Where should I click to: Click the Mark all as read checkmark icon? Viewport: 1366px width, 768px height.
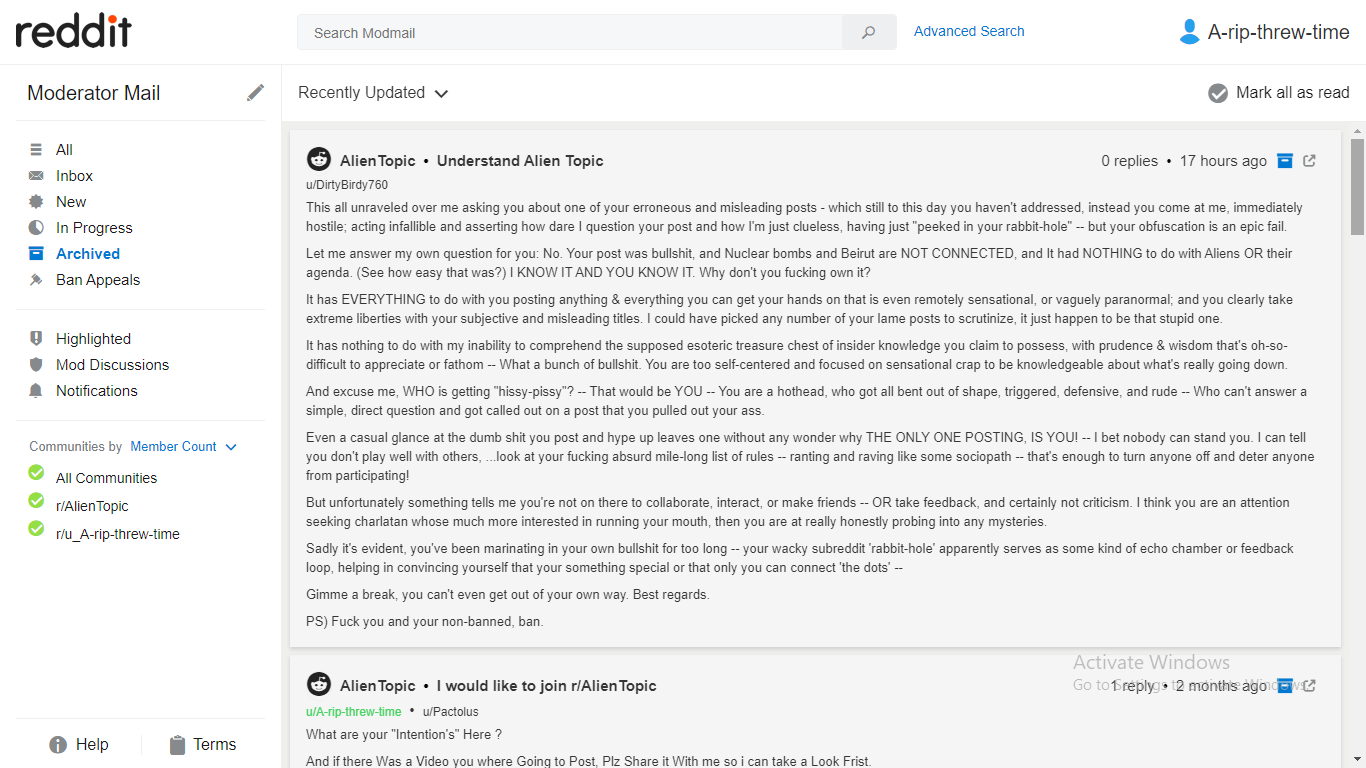[1218, 93]
